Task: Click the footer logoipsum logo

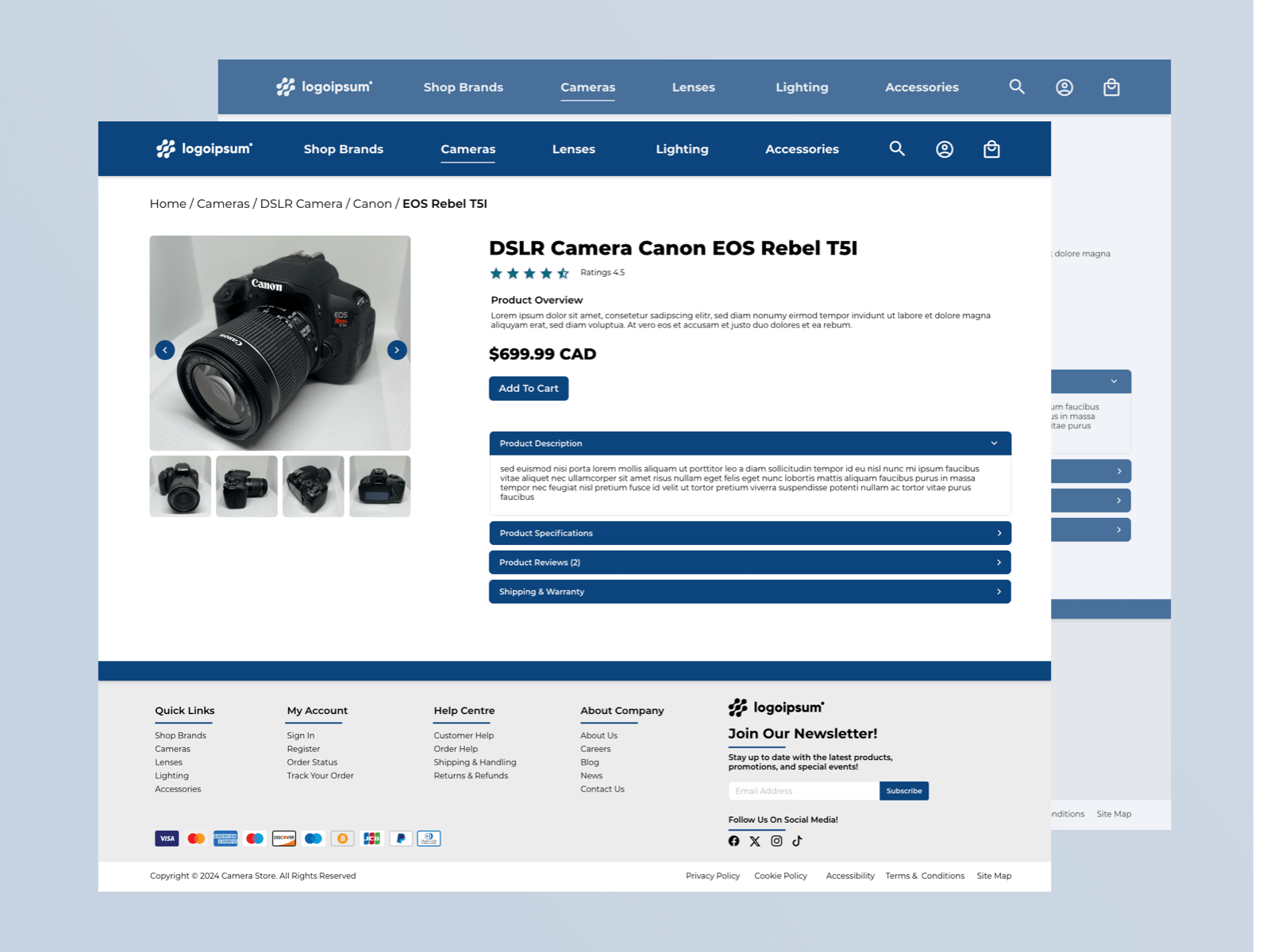Action: (776, 707)
